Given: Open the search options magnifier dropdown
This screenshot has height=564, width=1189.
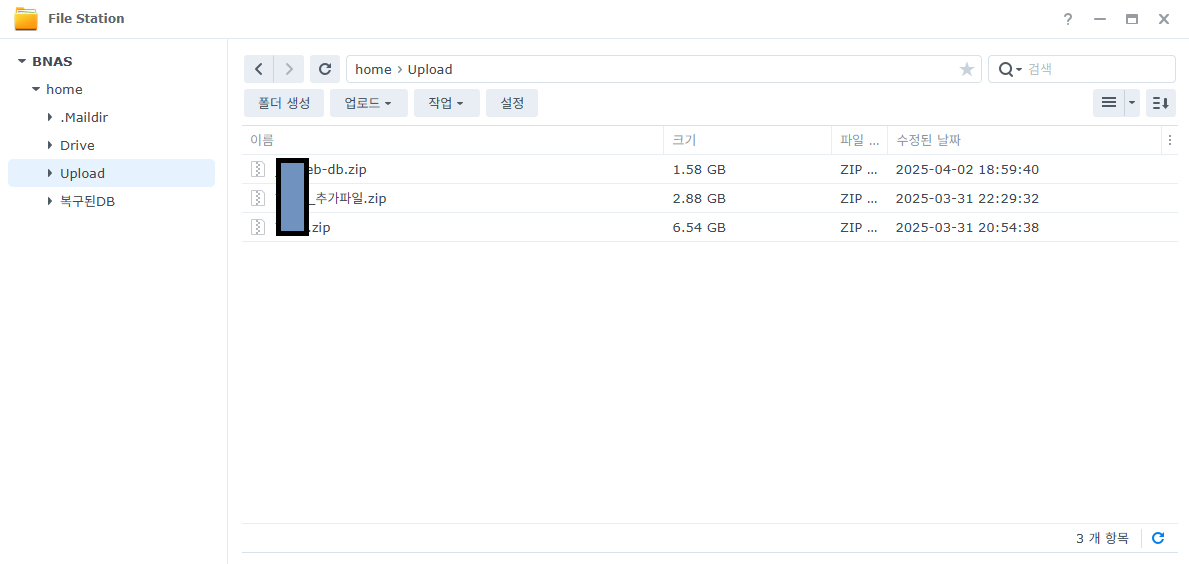Looking at the screenshot, I should pyautogui.click(x=1010, y=69).
